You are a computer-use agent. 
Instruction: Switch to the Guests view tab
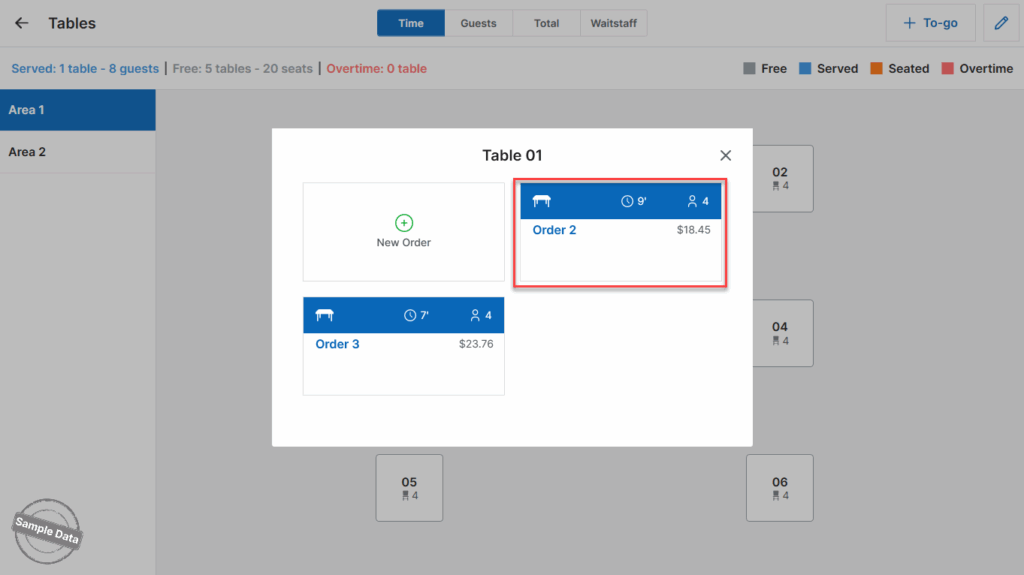tap(478, 23)
